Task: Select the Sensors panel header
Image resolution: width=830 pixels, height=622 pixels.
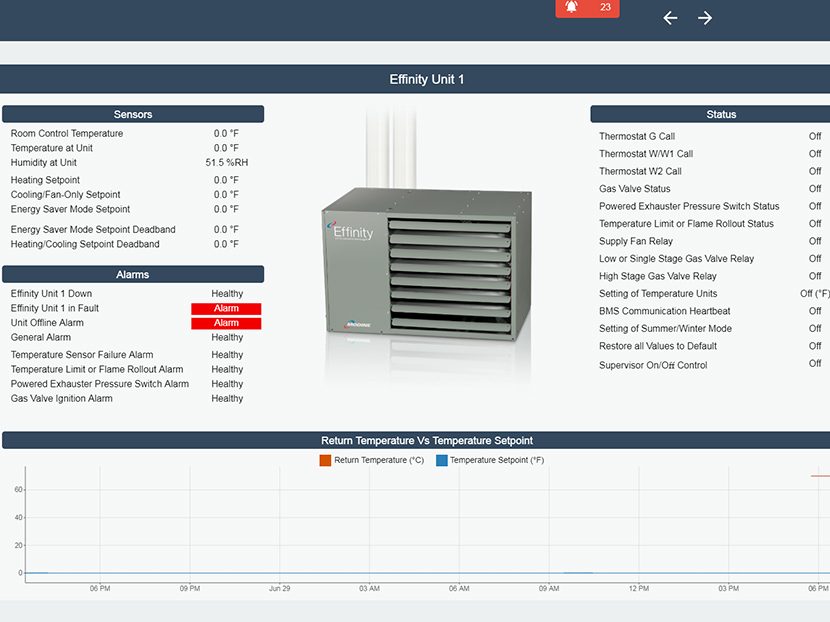Action: click(133, 114)
